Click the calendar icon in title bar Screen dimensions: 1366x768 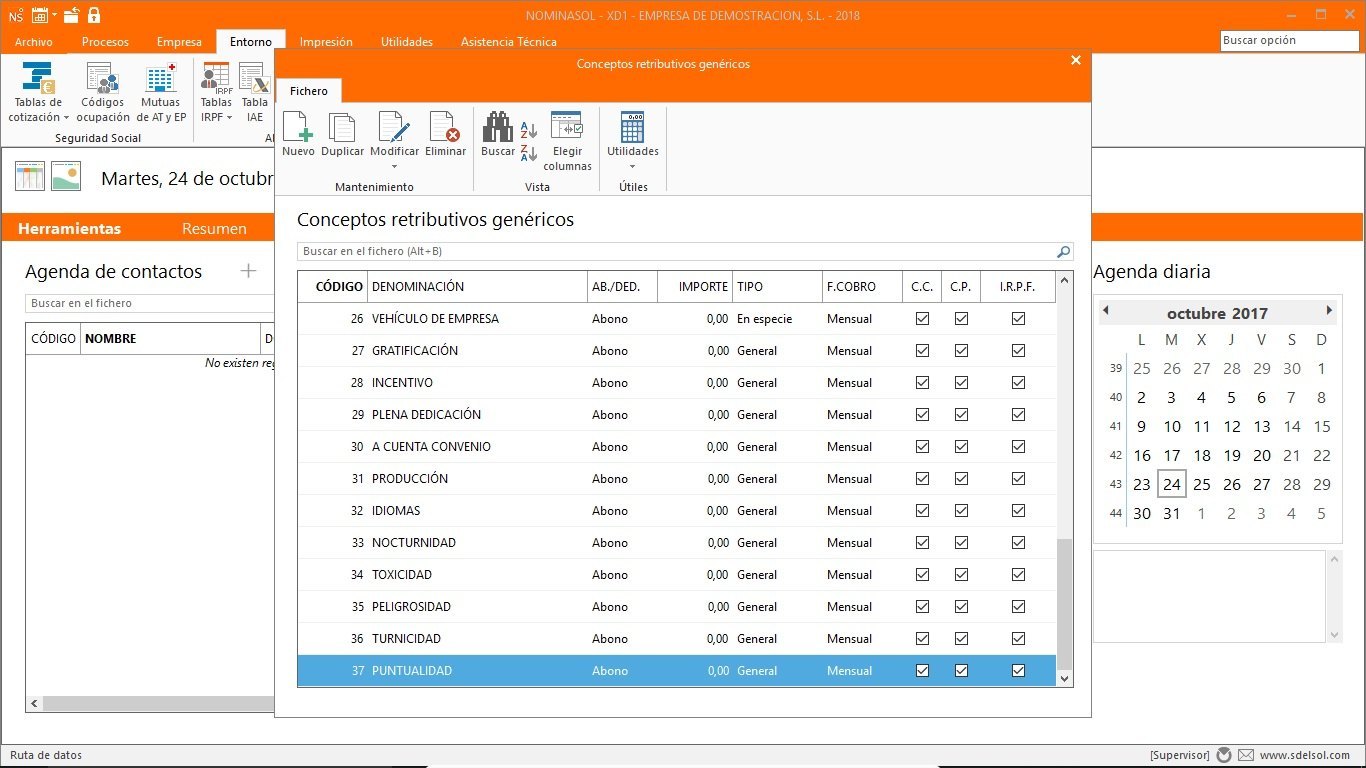coord(40,15)
